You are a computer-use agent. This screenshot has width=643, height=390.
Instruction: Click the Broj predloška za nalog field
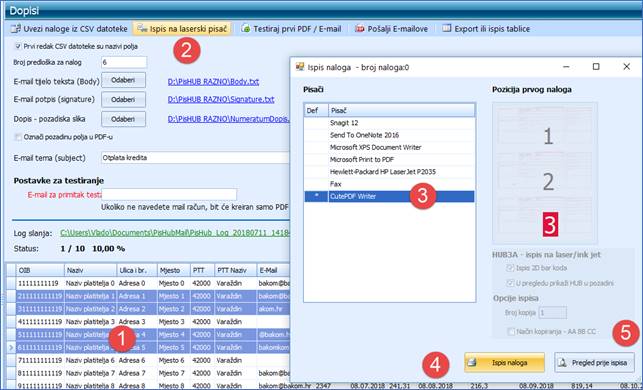(124, 62)
